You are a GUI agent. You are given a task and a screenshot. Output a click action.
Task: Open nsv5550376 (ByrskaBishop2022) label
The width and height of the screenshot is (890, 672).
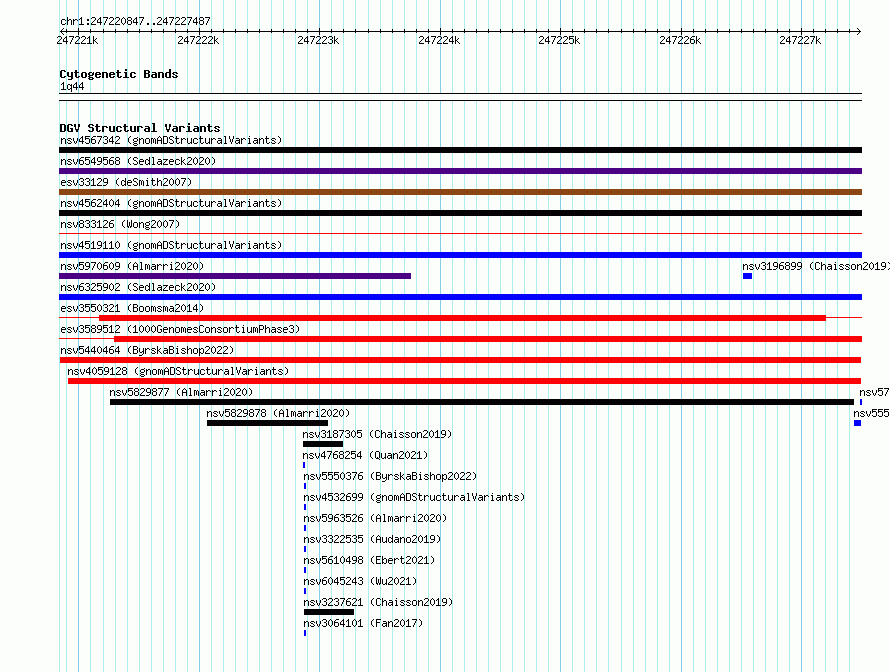390,476
